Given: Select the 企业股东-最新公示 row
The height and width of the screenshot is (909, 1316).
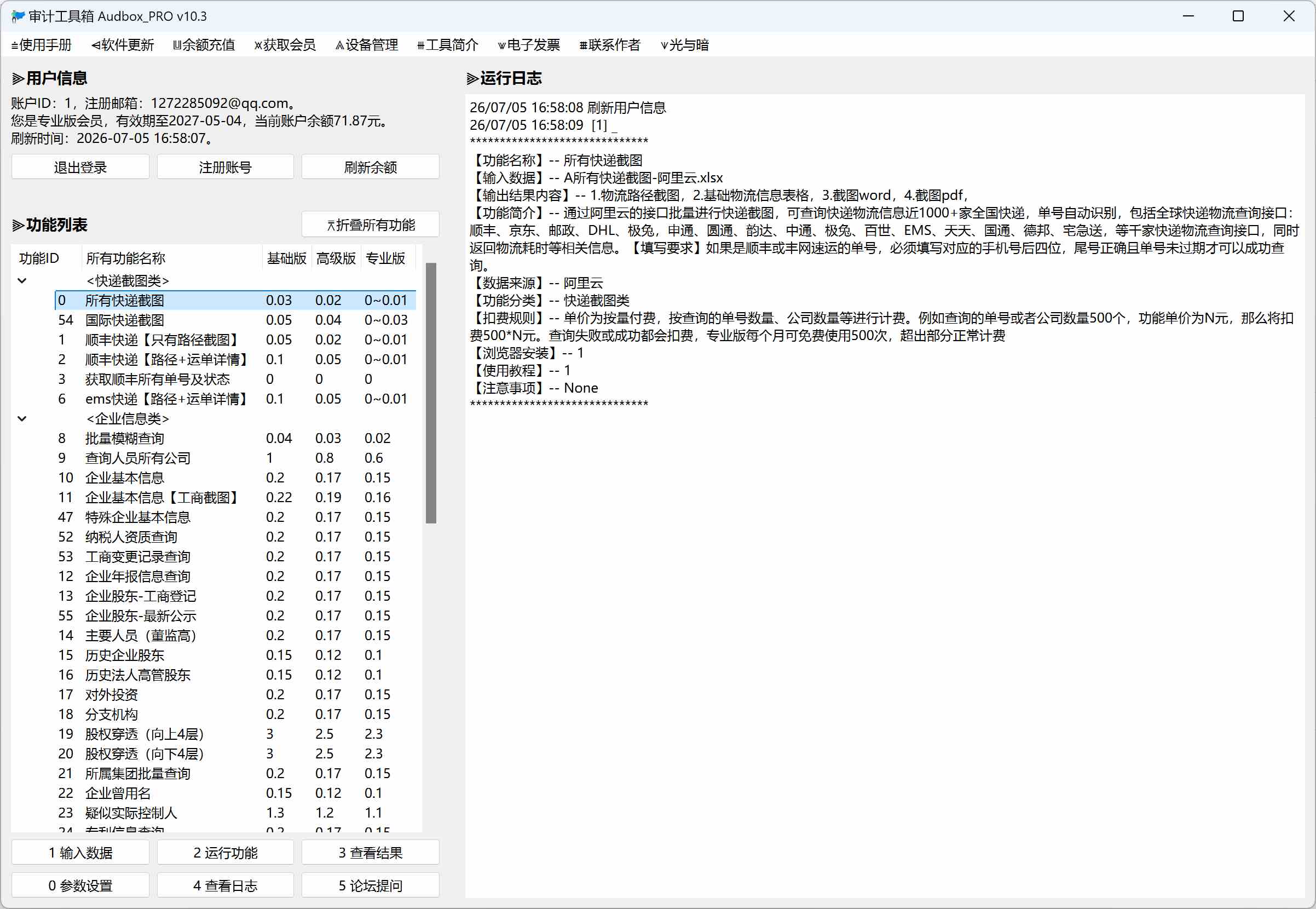Looking at the screenshot, I should point(235,615).
